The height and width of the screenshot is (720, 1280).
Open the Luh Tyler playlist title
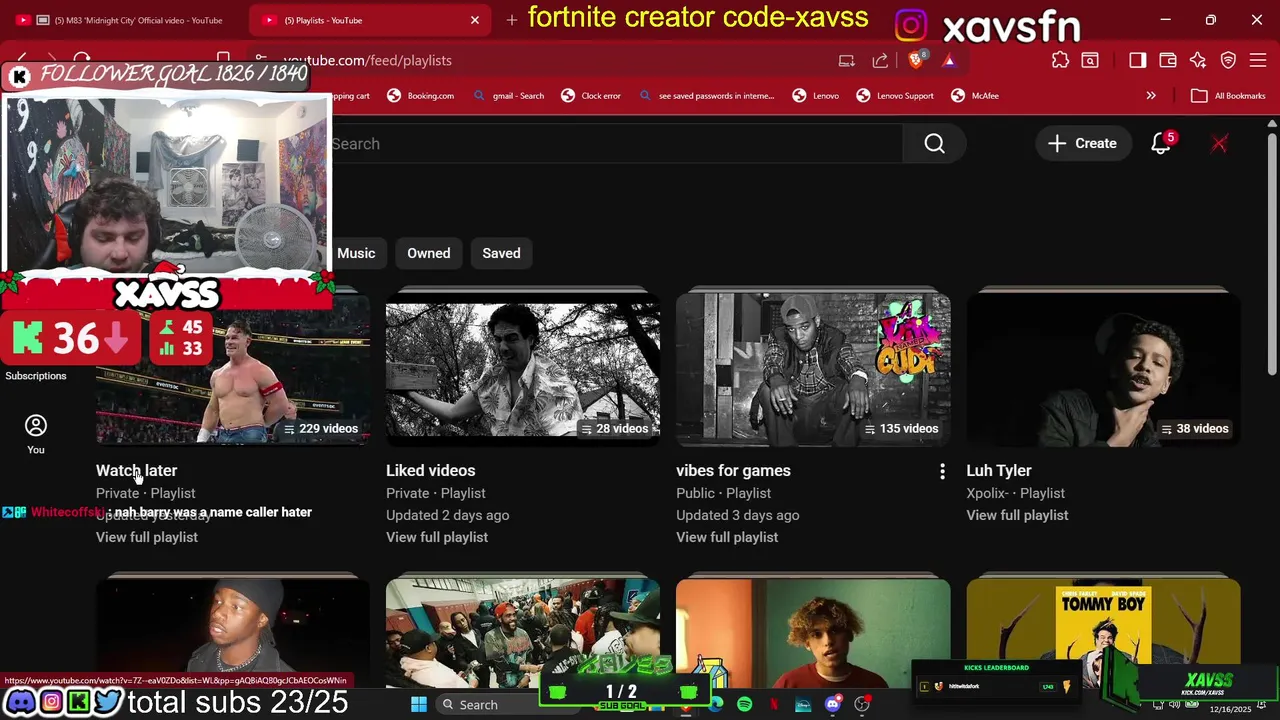click(999, 471)
